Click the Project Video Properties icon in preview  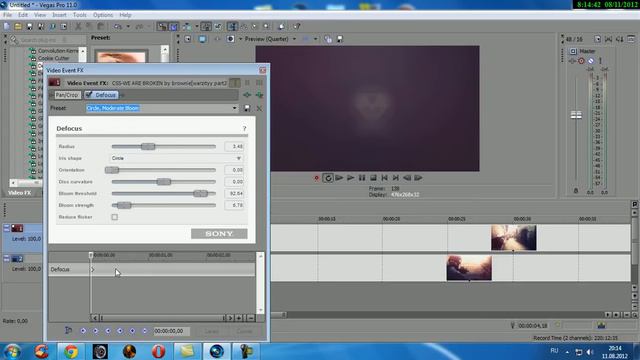188,39
